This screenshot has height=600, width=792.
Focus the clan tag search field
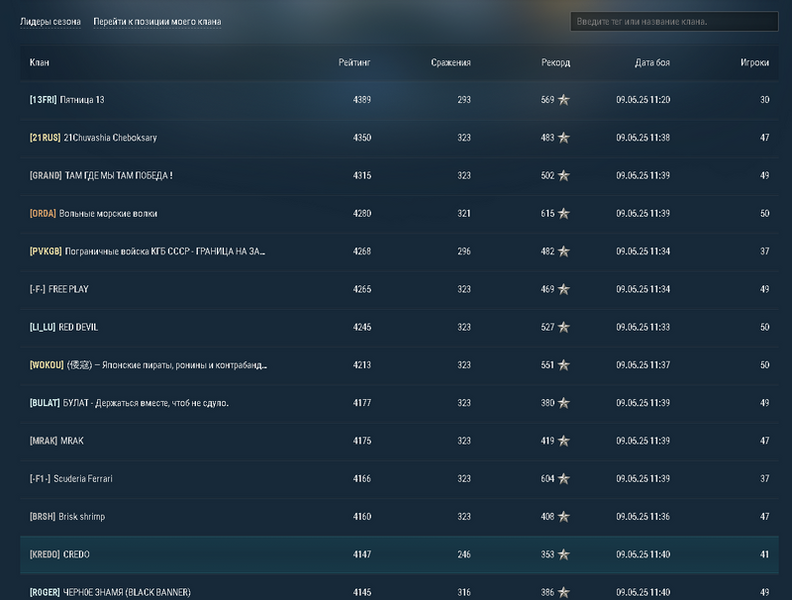pos(674,22)
